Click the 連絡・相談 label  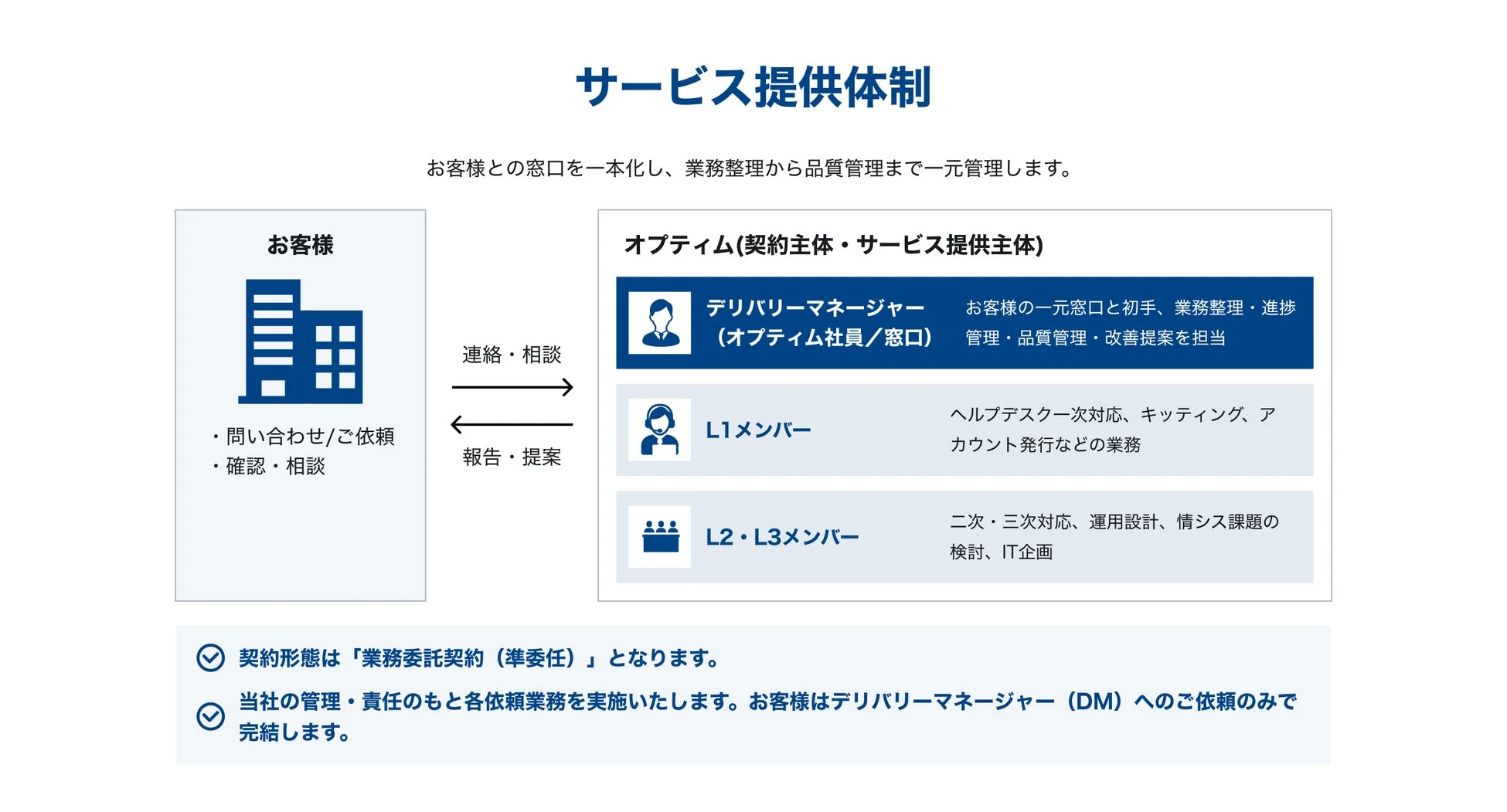[512, 355]
